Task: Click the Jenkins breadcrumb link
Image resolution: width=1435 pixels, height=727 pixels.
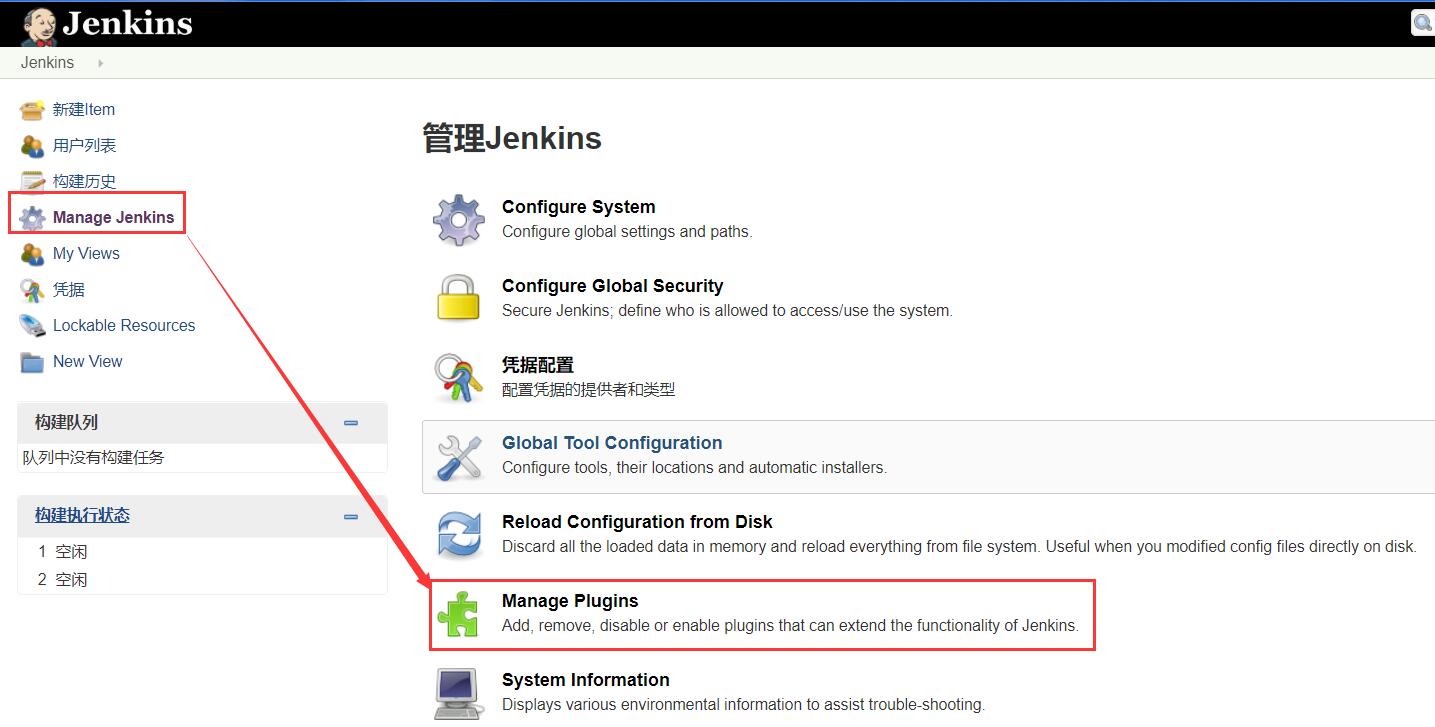Action: [x=47, y=62]
